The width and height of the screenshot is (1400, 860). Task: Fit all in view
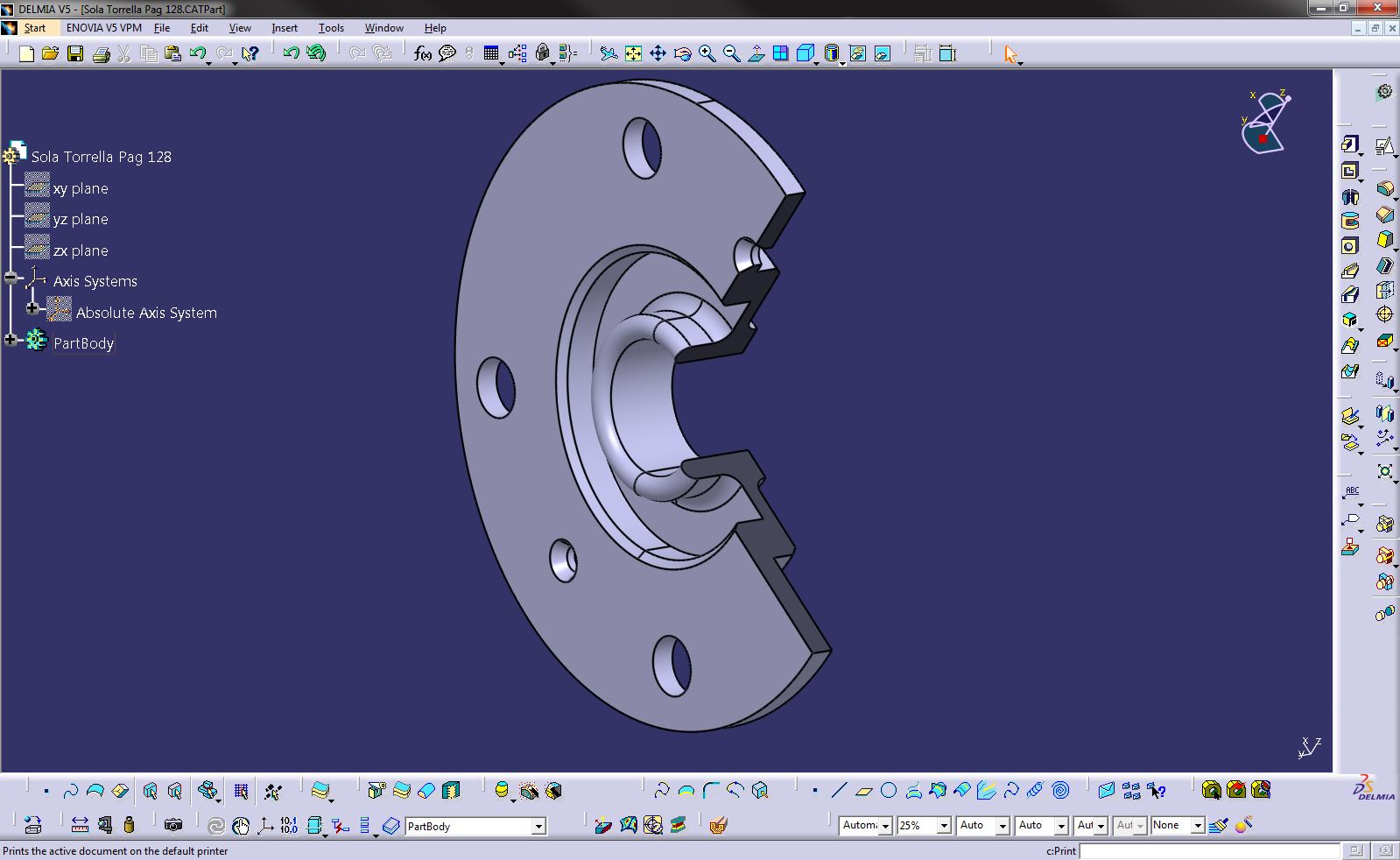tap(633, 54)
